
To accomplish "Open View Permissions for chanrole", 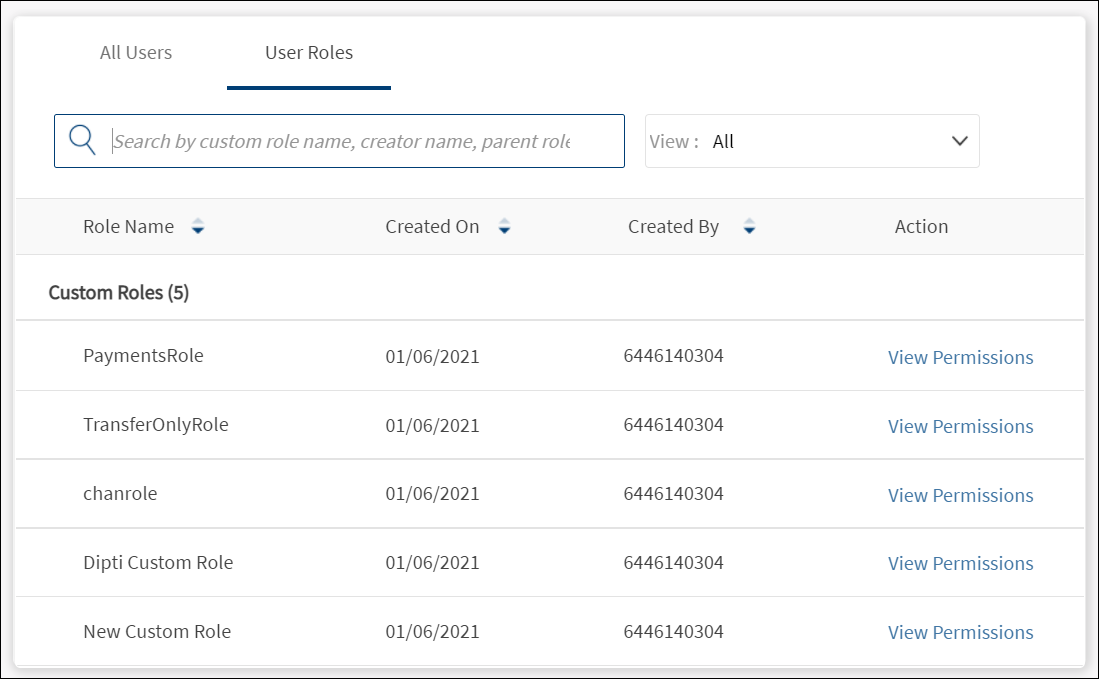I will [960, 495].
